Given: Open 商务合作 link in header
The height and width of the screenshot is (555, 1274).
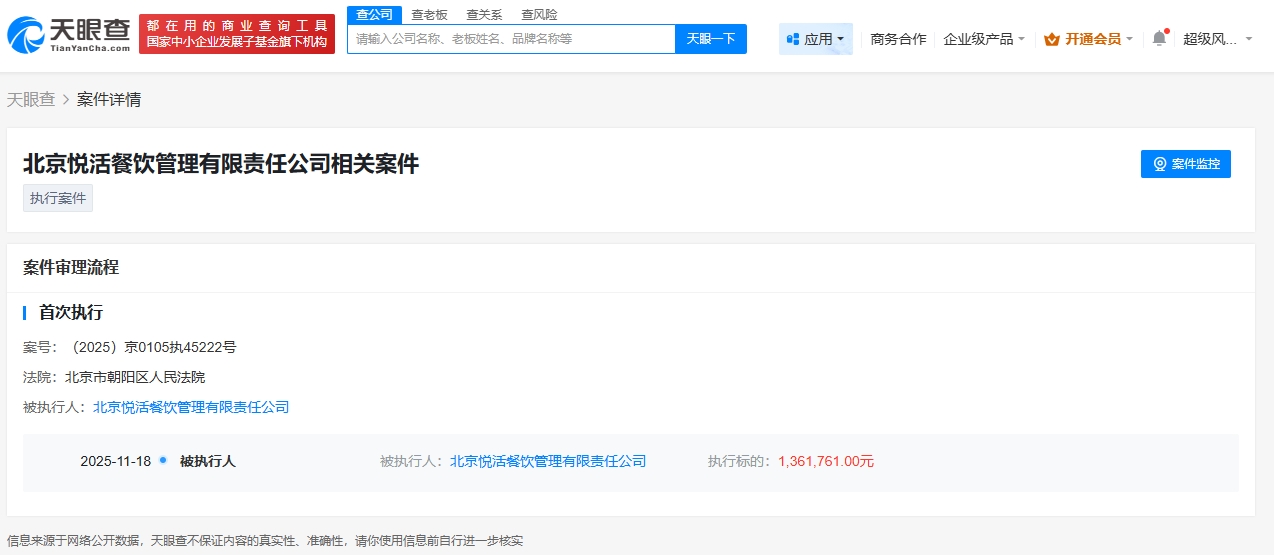Looking at the screenshot, I should 898,39.
